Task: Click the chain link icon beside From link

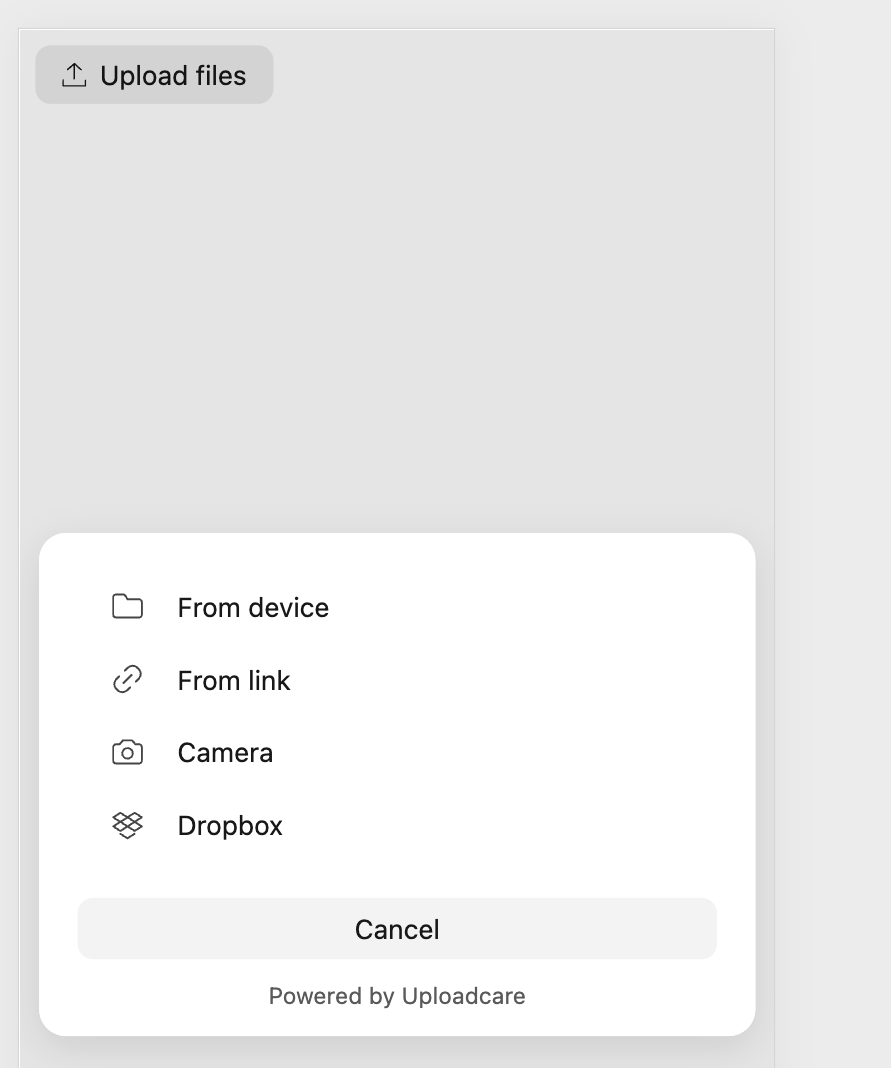Action: click(x=127, y=679)
